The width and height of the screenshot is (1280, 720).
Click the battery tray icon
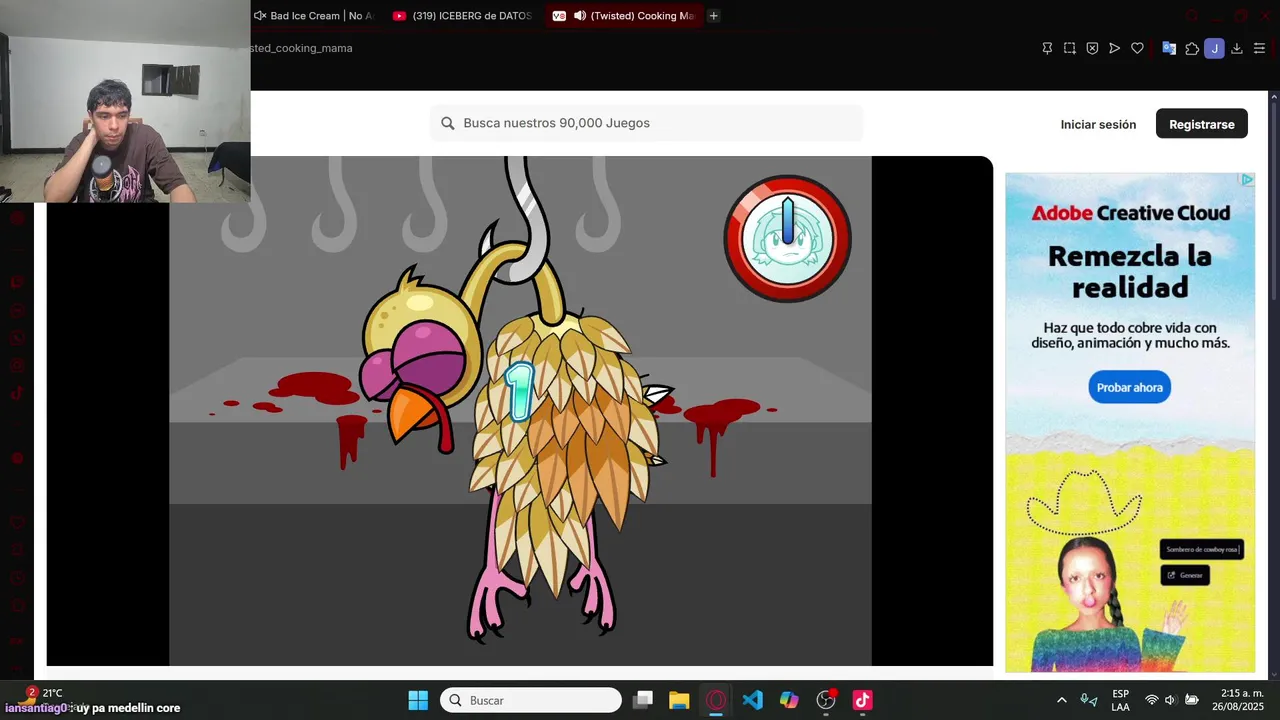tap(1192, 700)
